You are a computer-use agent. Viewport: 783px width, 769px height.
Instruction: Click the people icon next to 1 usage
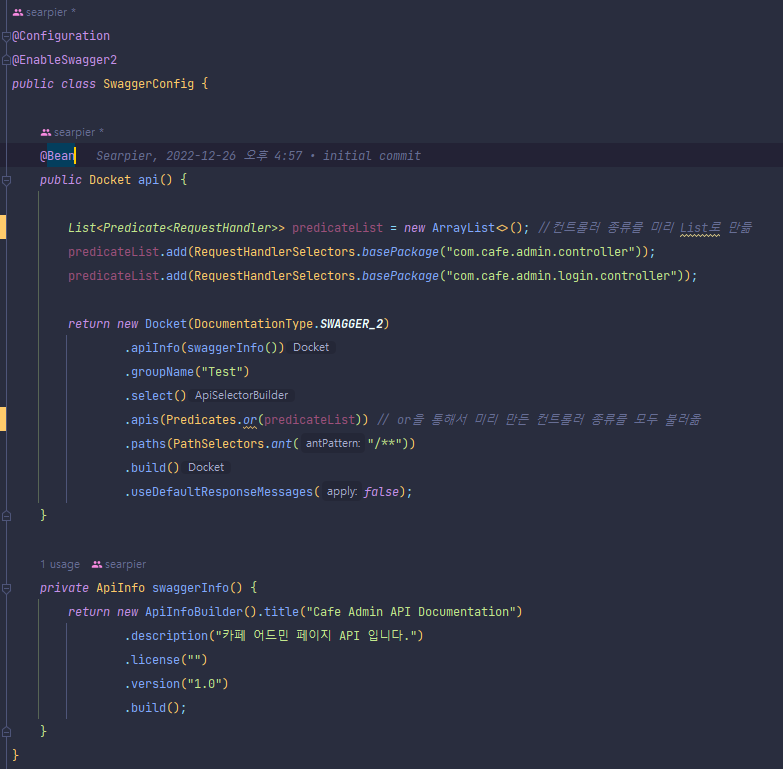click(97, 564)
